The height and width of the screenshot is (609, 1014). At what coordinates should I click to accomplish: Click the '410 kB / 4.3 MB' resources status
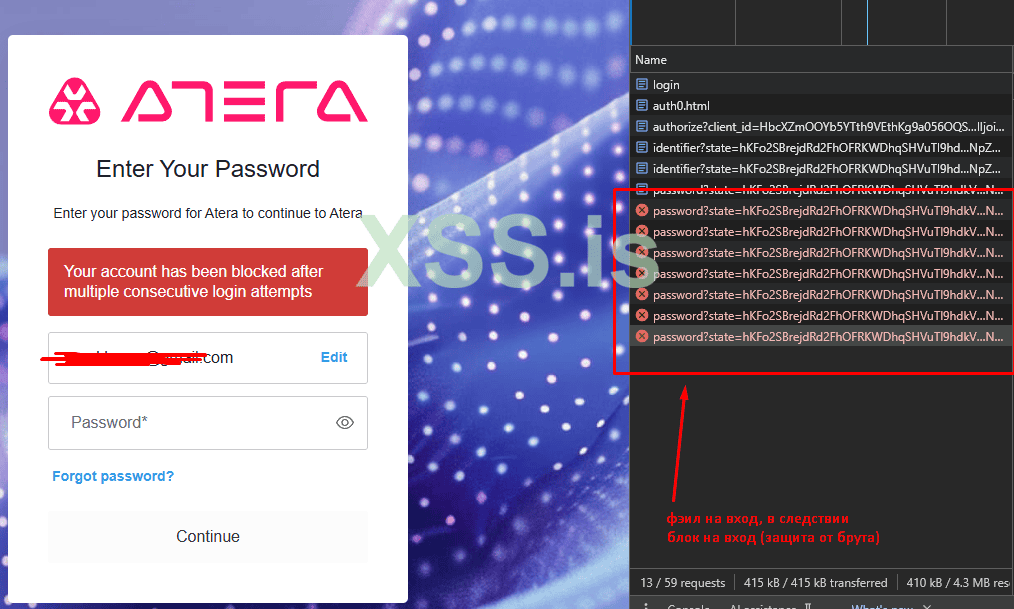[958, 582]
